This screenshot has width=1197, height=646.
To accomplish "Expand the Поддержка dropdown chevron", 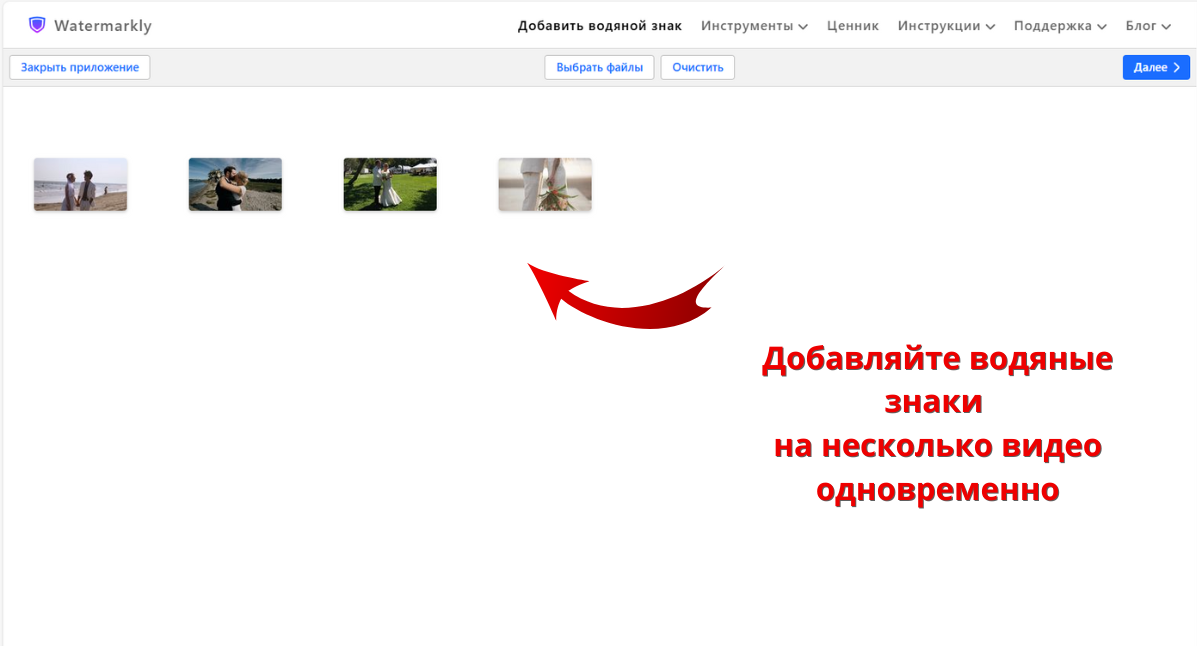I will [1102, 27].
